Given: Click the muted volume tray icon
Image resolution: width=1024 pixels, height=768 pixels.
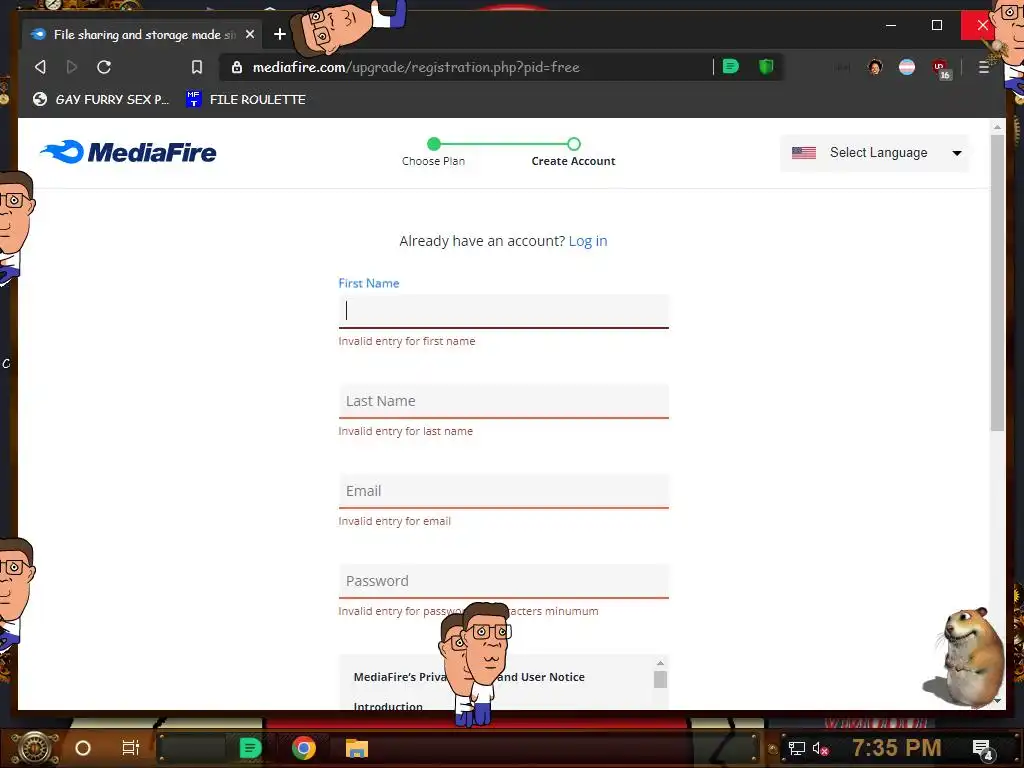Looking at the screenshot, I should (820, 748).
